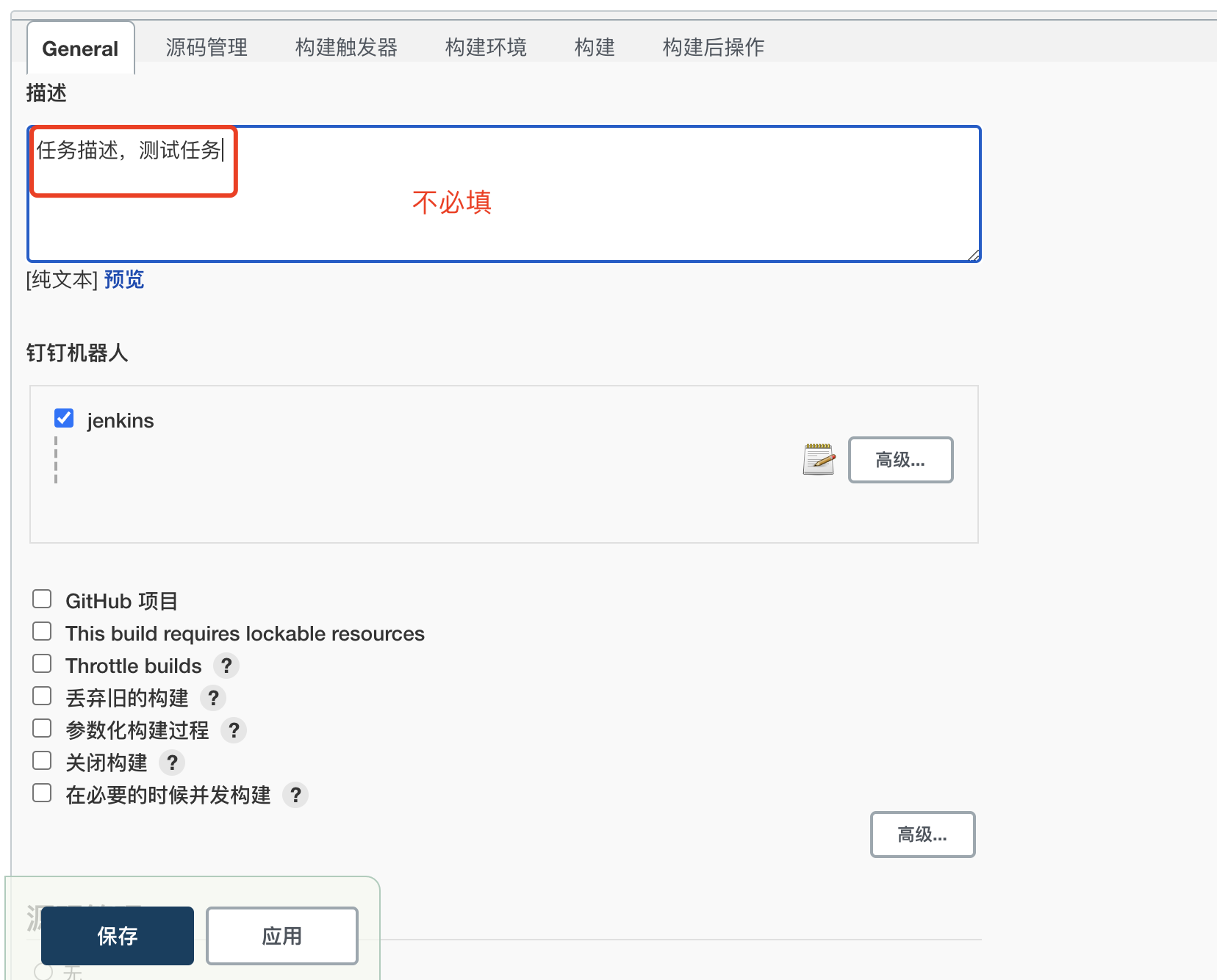Check the 丢弃旧的构建 option

pyautogui.click(x=42, y=696)
